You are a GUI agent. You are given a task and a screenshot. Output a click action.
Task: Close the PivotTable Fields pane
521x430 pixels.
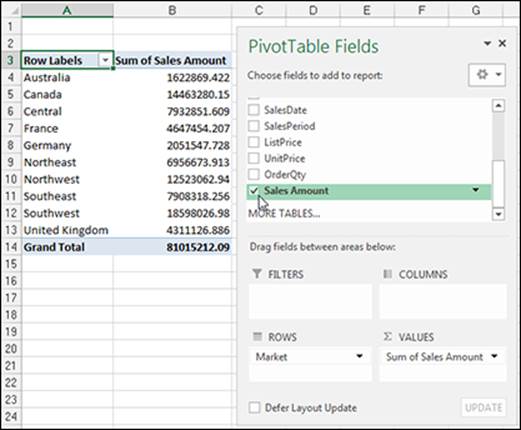502,43
